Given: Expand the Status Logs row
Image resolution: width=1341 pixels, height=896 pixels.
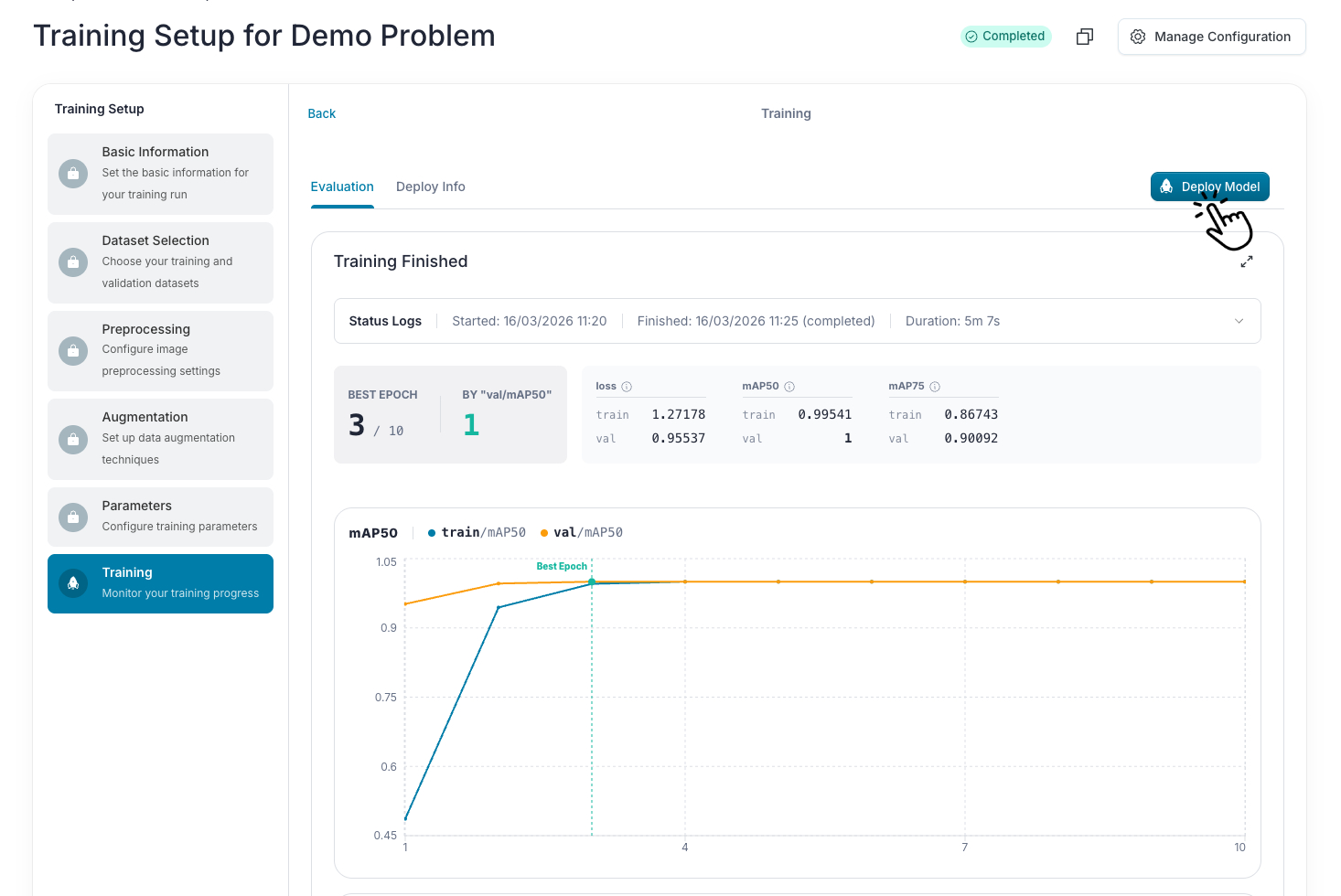Looking at the screenshot, I should coord(797,321).
